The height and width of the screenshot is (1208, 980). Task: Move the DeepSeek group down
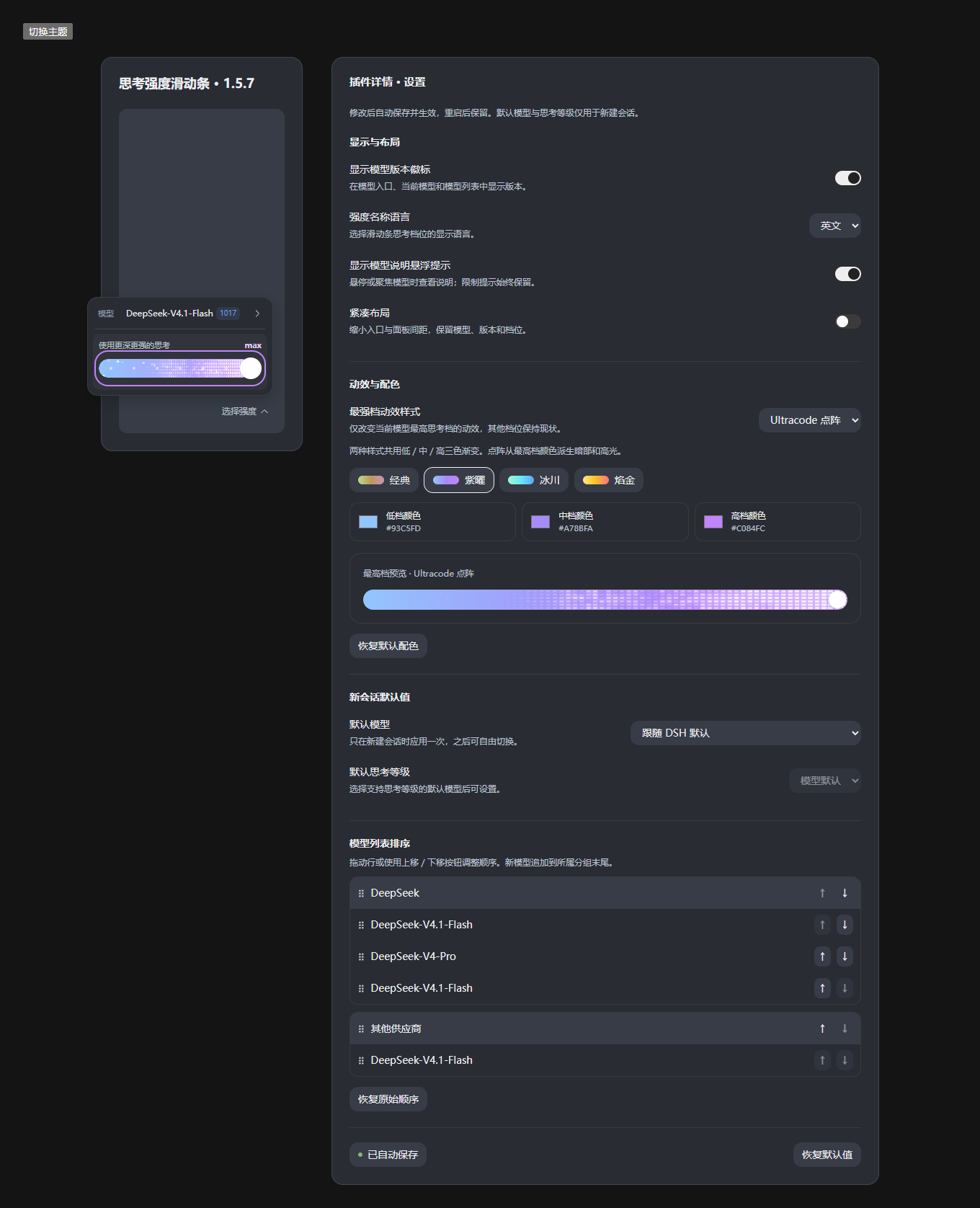tap(845, 893)
